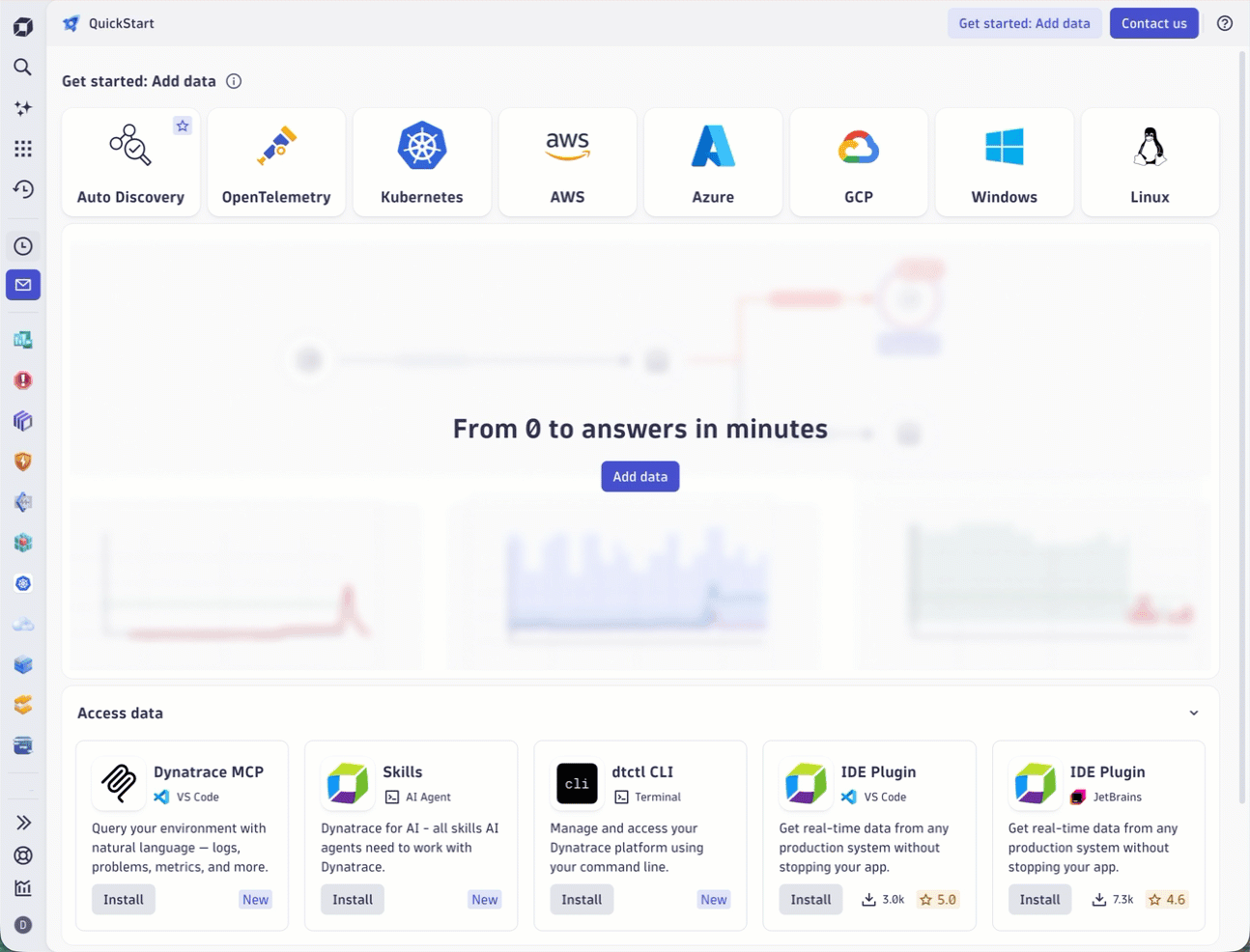Install the JetBrains IDE Plugin
1250x952 pixels.
point(1039,899)
